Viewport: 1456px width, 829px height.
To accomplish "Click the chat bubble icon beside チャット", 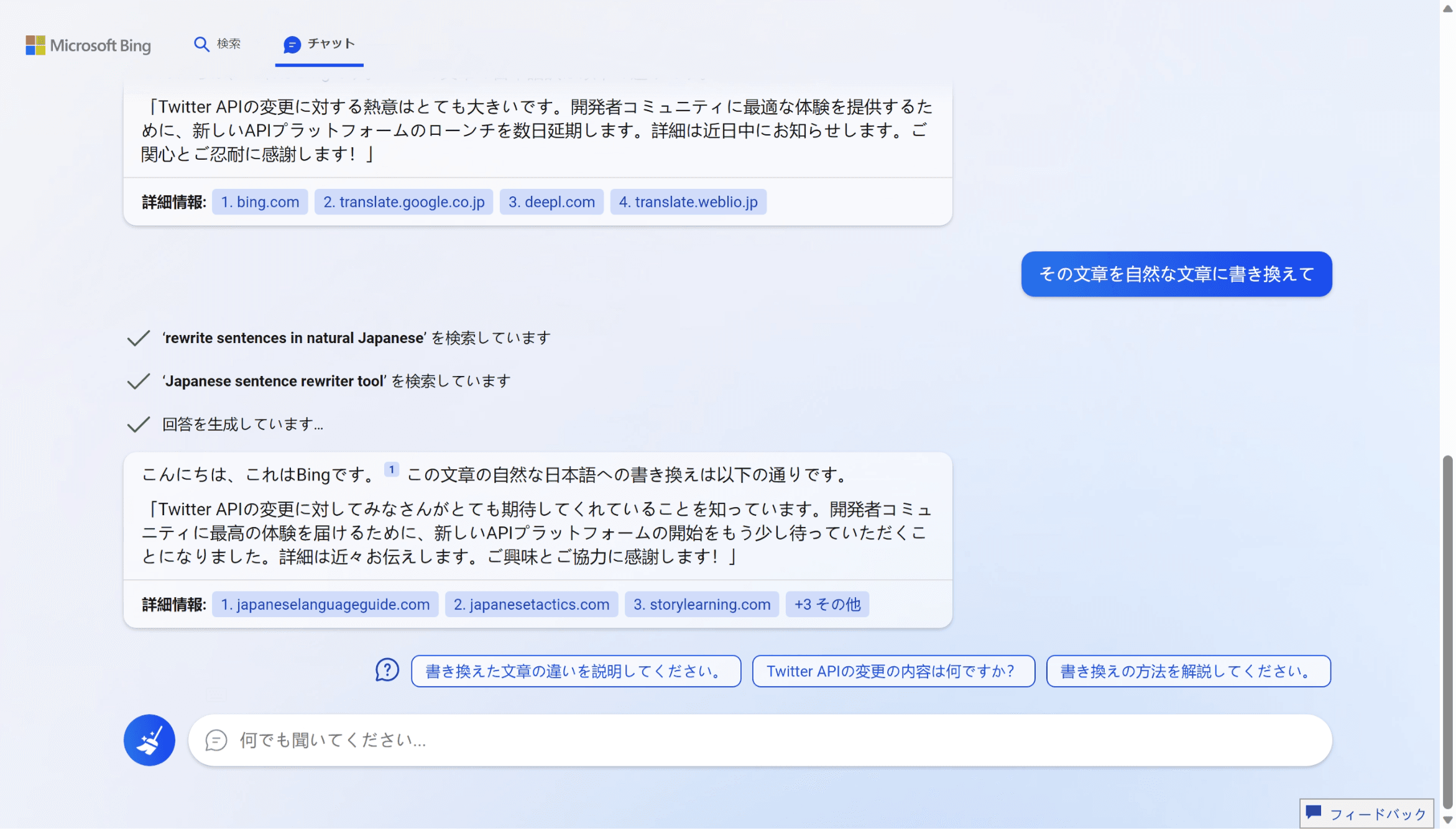I will (292, 44).
